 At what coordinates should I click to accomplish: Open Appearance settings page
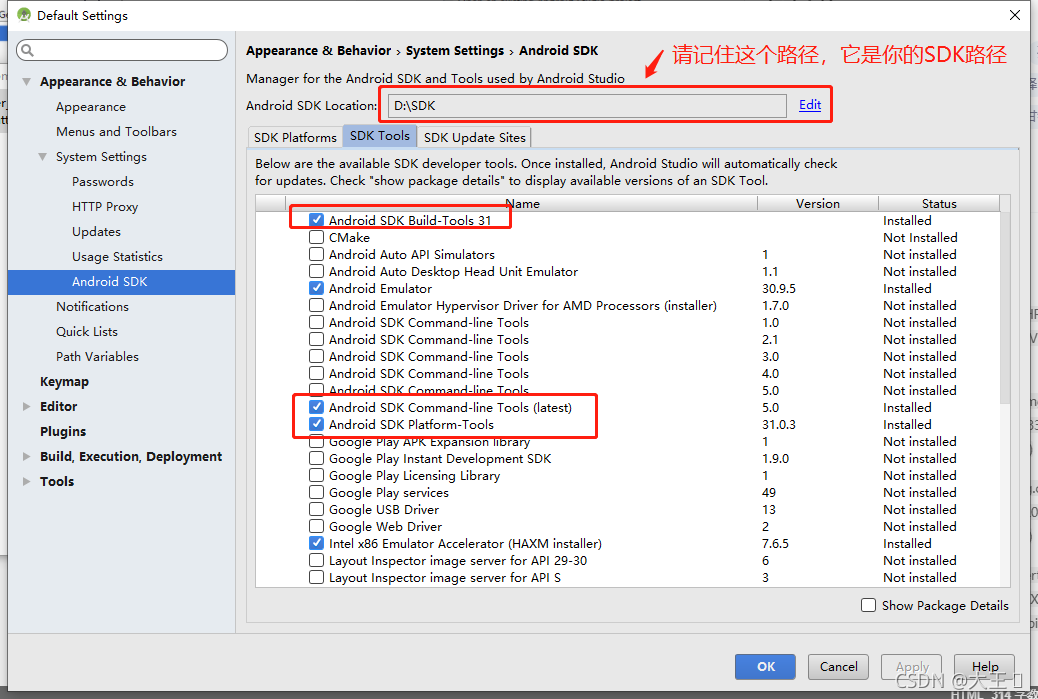(91, 107)
